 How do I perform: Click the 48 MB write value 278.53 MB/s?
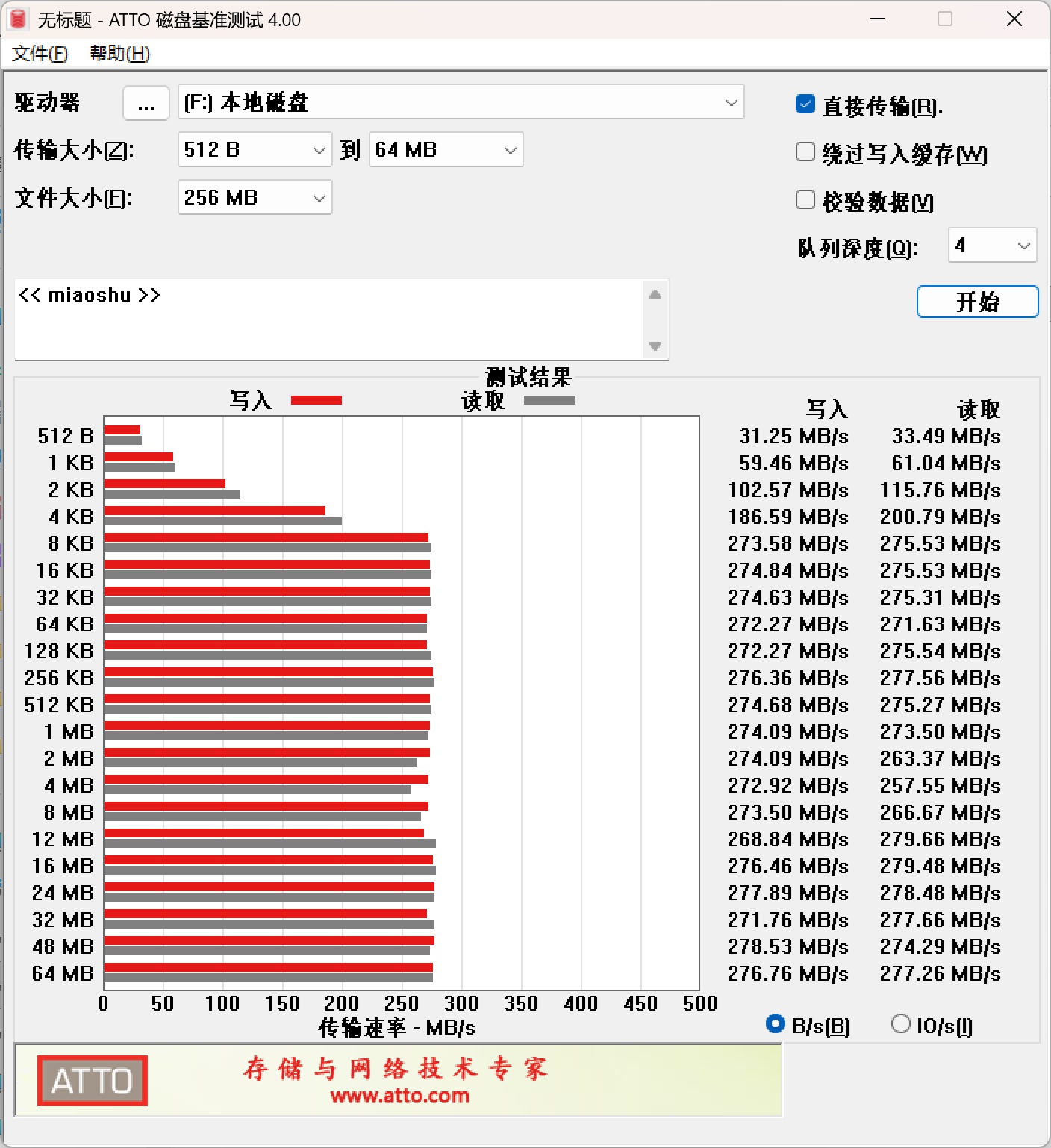click(x=788, y=946)
